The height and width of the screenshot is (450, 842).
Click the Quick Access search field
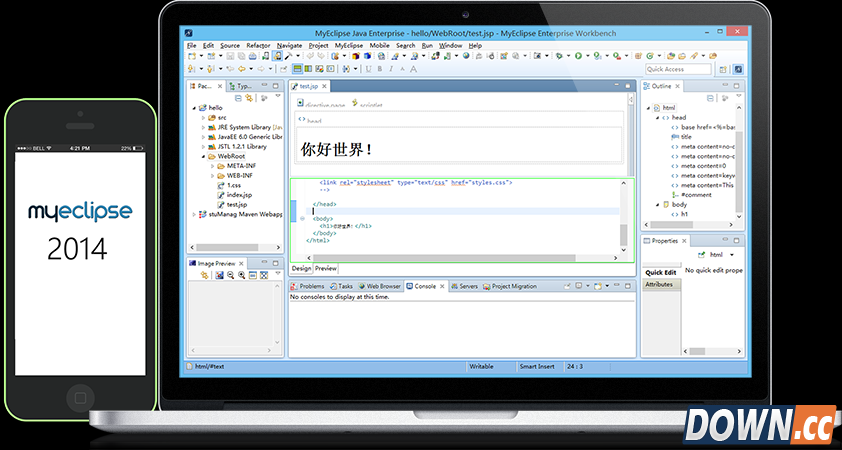pos(678,69)
